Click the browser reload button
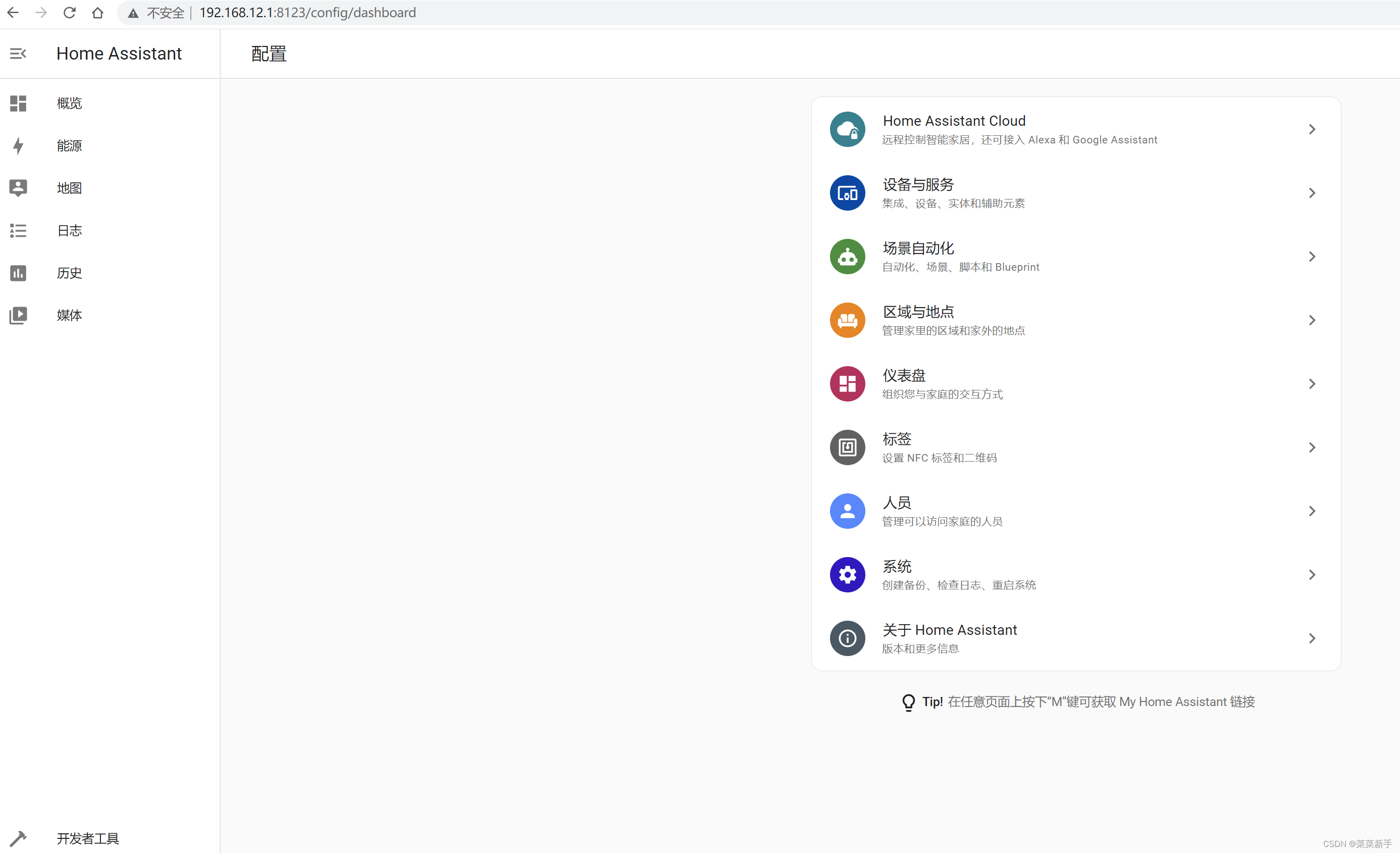This screenshot has height=853, width=1400. click(69, 13)
